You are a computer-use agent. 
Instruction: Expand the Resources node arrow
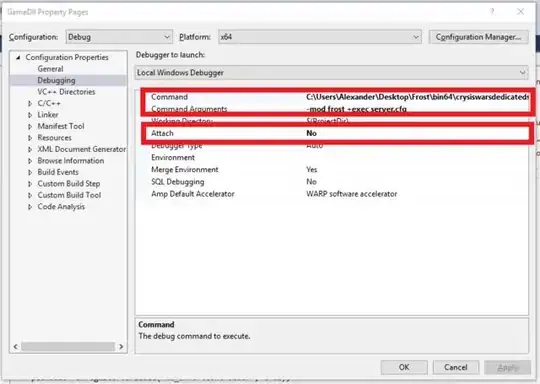pyautogui.click(x=30, y=138)
